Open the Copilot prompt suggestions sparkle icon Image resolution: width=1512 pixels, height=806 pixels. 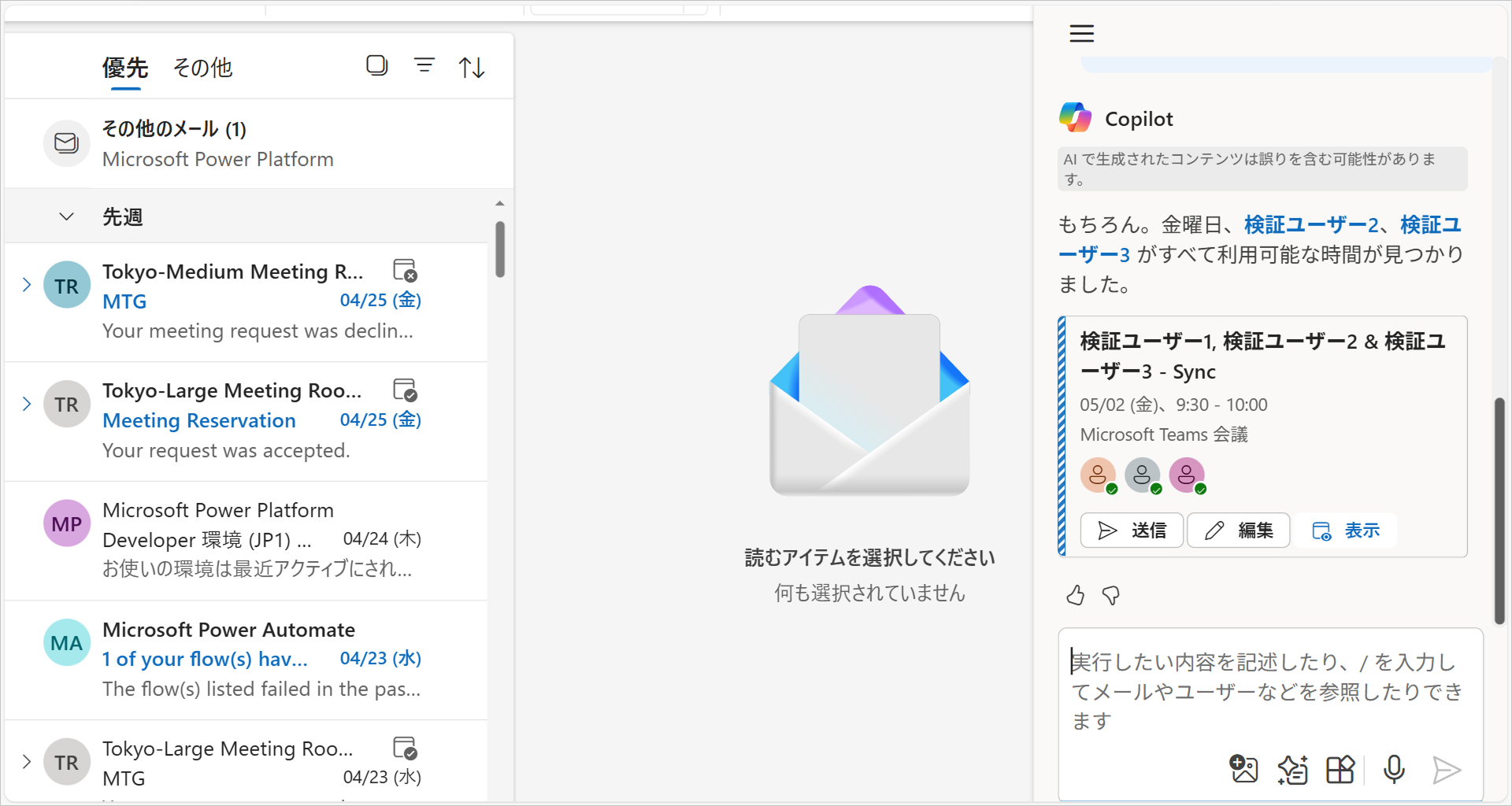[x=1292, y=769]
